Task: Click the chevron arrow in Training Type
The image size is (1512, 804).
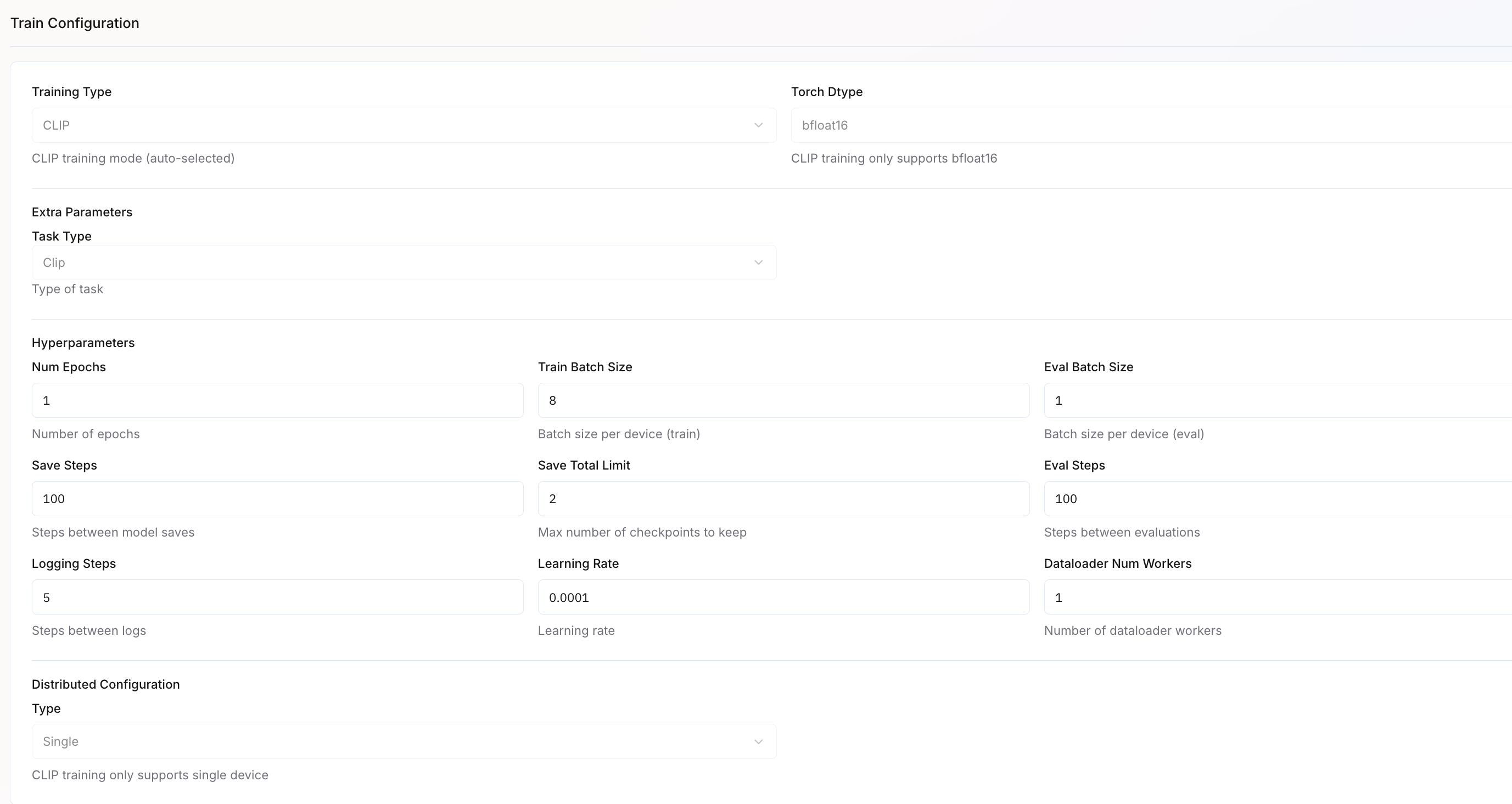Action: [x=758, y=125]
